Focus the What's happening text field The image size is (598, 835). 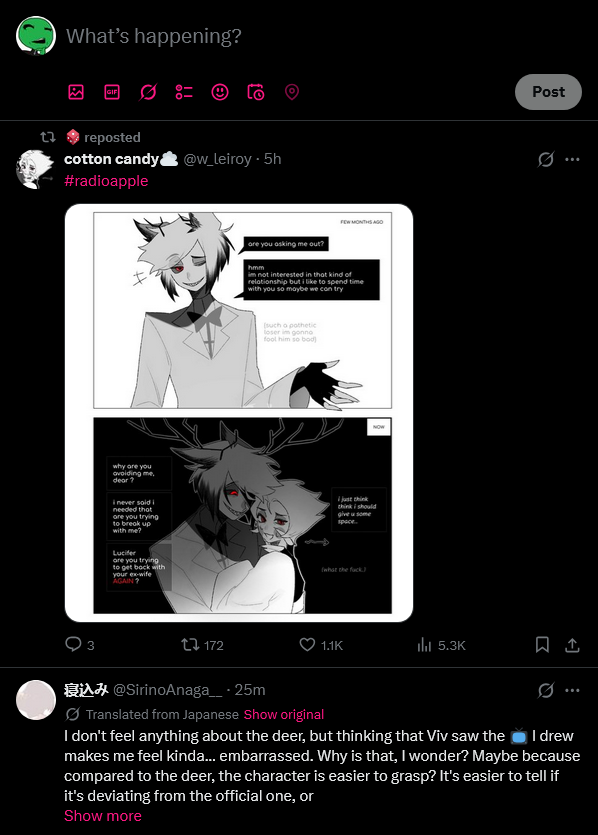pyautogui.click(x=320, y=36)
